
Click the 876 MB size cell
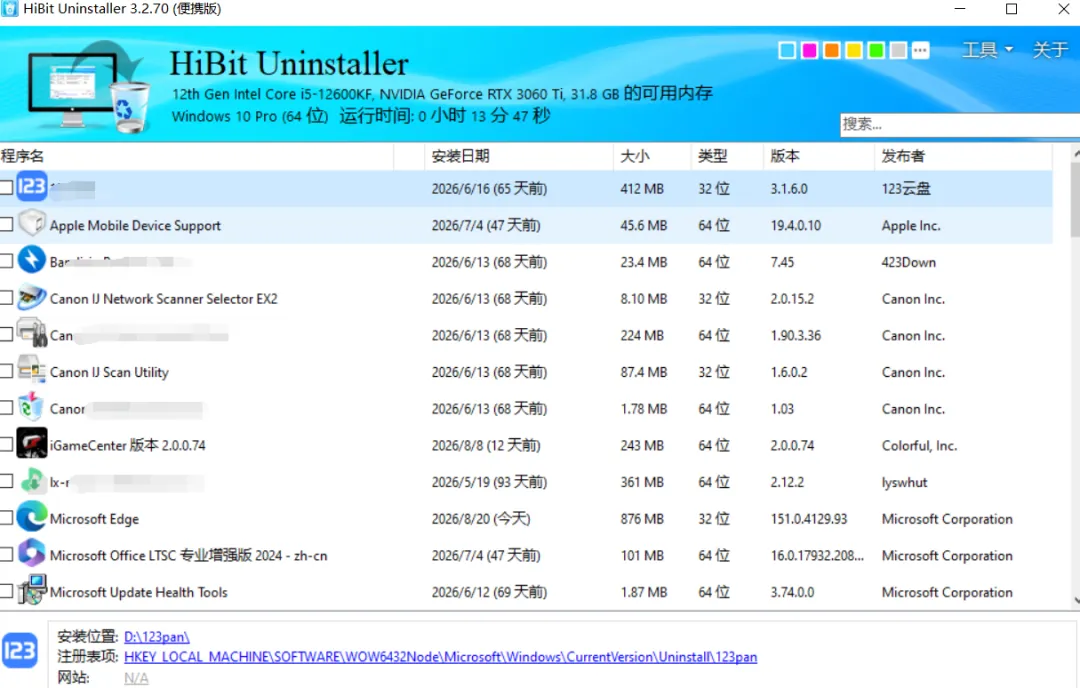(641, 519)
